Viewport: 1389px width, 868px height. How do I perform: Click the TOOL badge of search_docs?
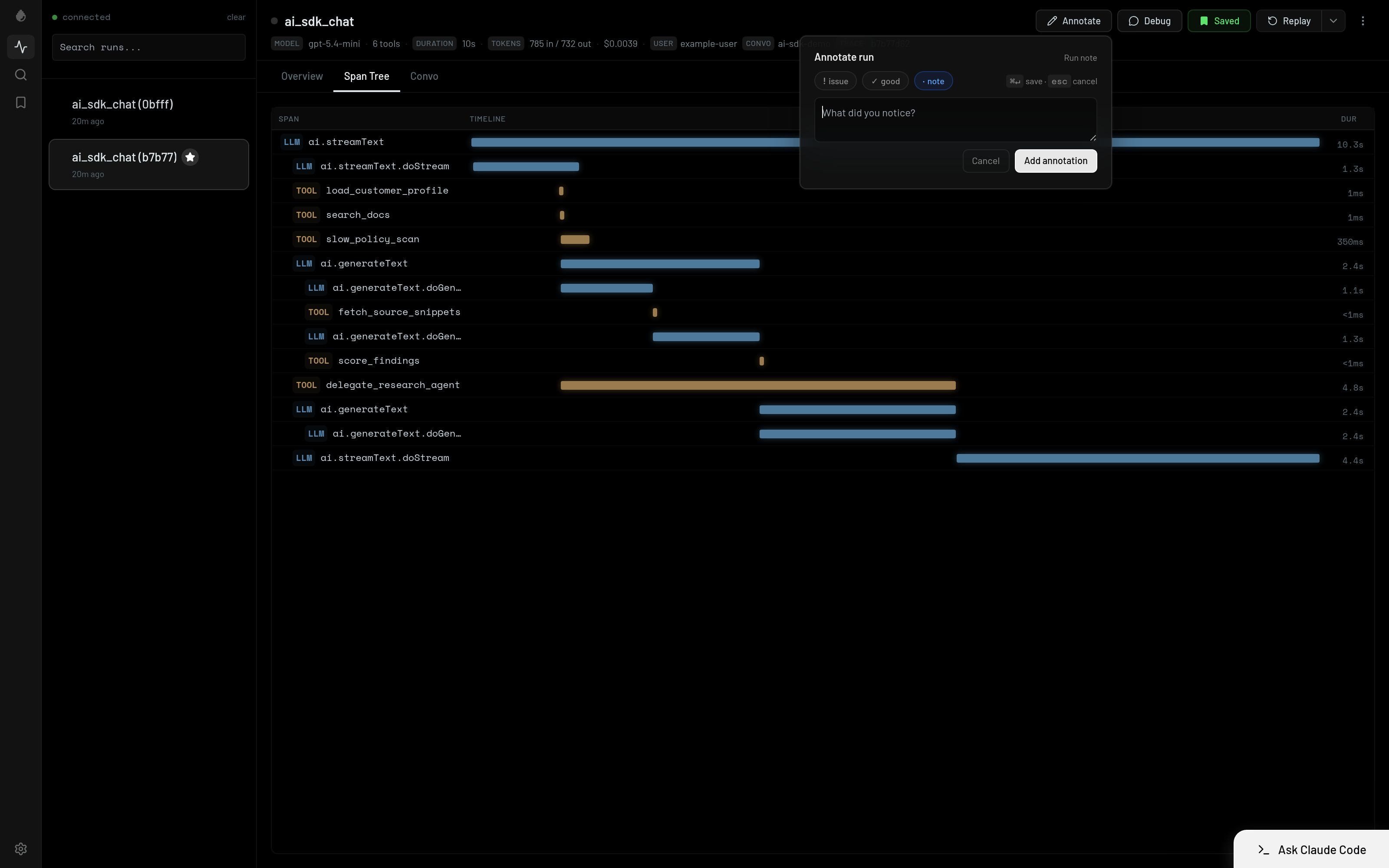(x=306, y=215)
